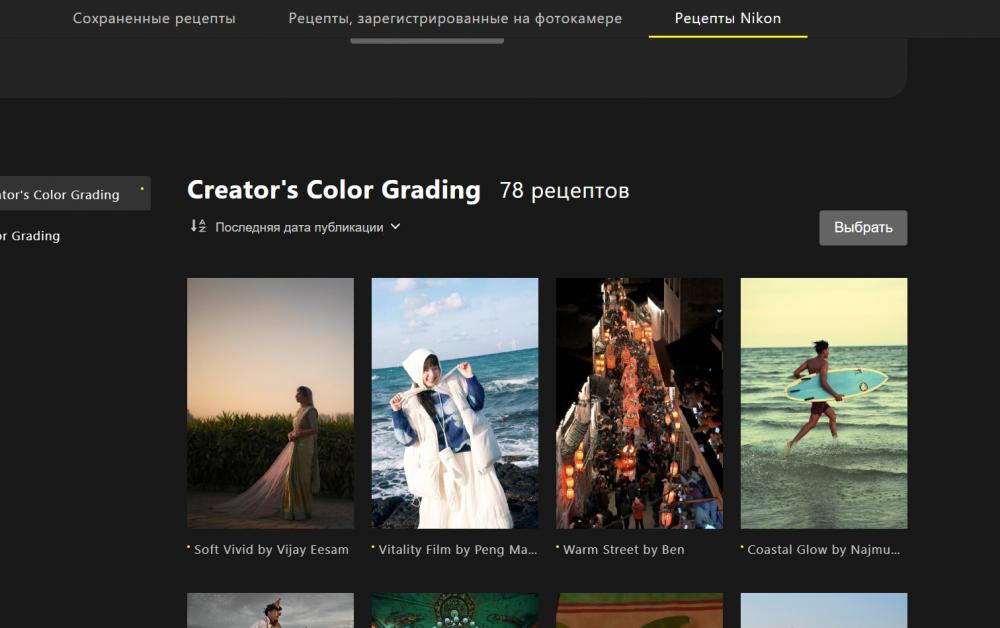Open Soft Vivid by Vijay Eesam thumbnail

pyautogui.click(x=270, y=403)
